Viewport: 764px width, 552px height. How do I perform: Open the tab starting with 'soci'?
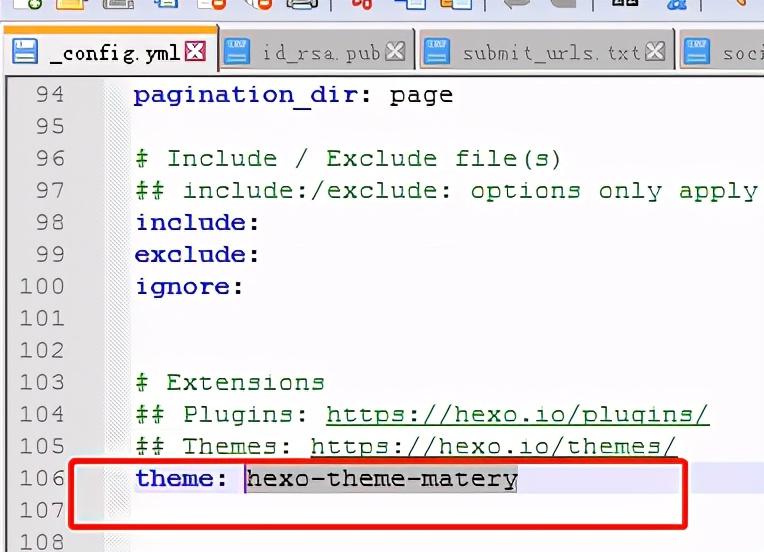[x=722, y=51]
